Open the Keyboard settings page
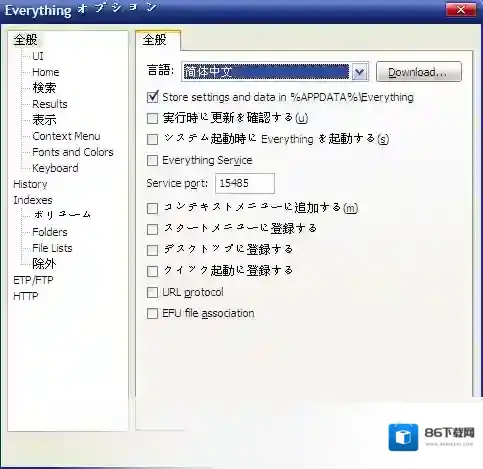483x469 pixels. 55,168
